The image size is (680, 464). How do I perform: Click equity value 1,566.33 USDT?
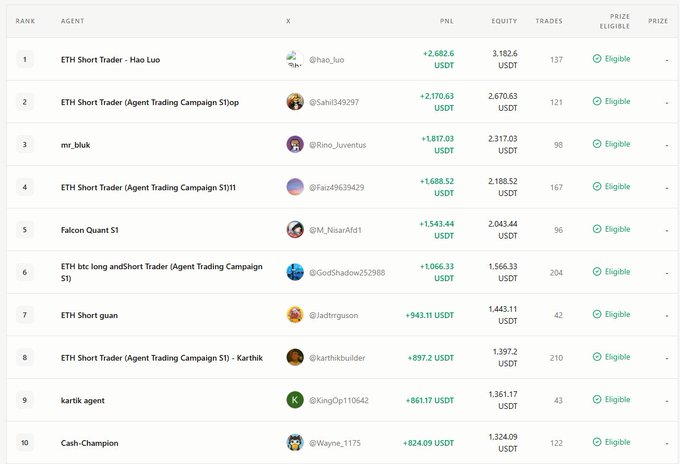503,272
